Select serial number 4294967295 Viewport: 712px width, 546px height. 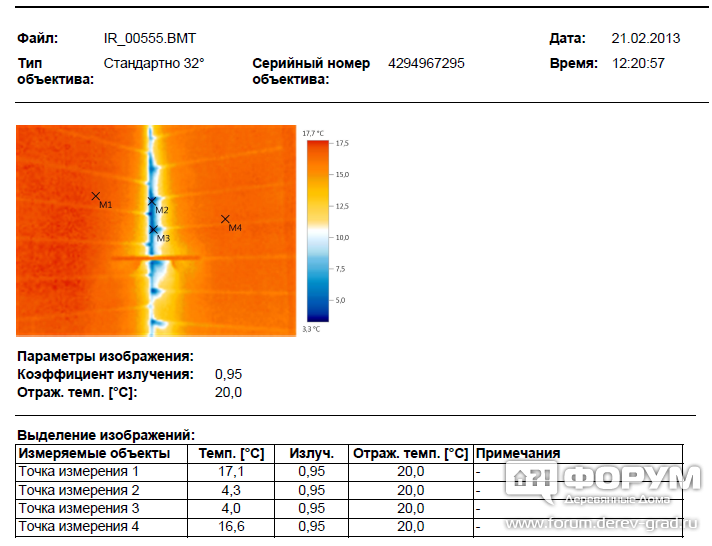pos(426,63)
